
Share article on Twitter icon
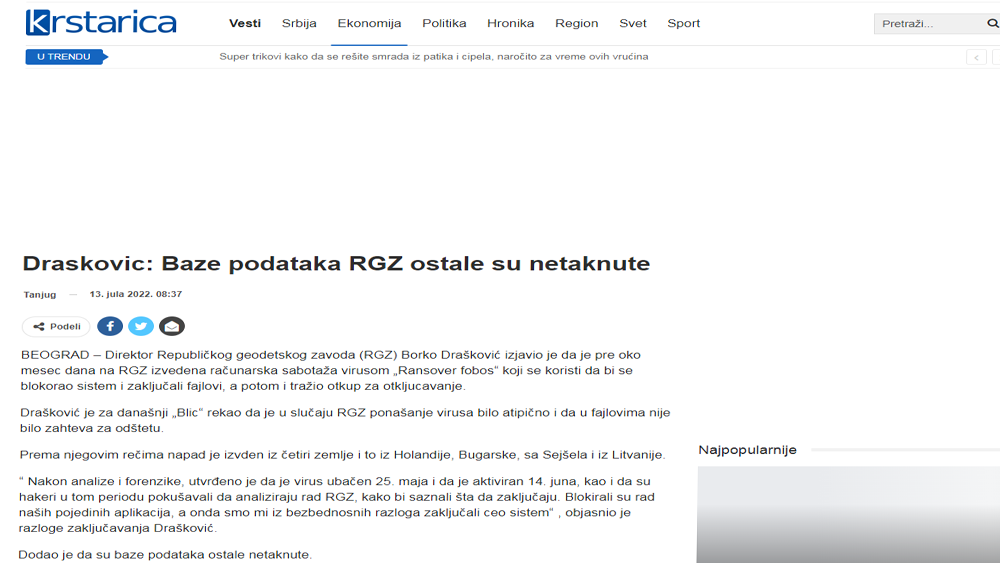141,326
